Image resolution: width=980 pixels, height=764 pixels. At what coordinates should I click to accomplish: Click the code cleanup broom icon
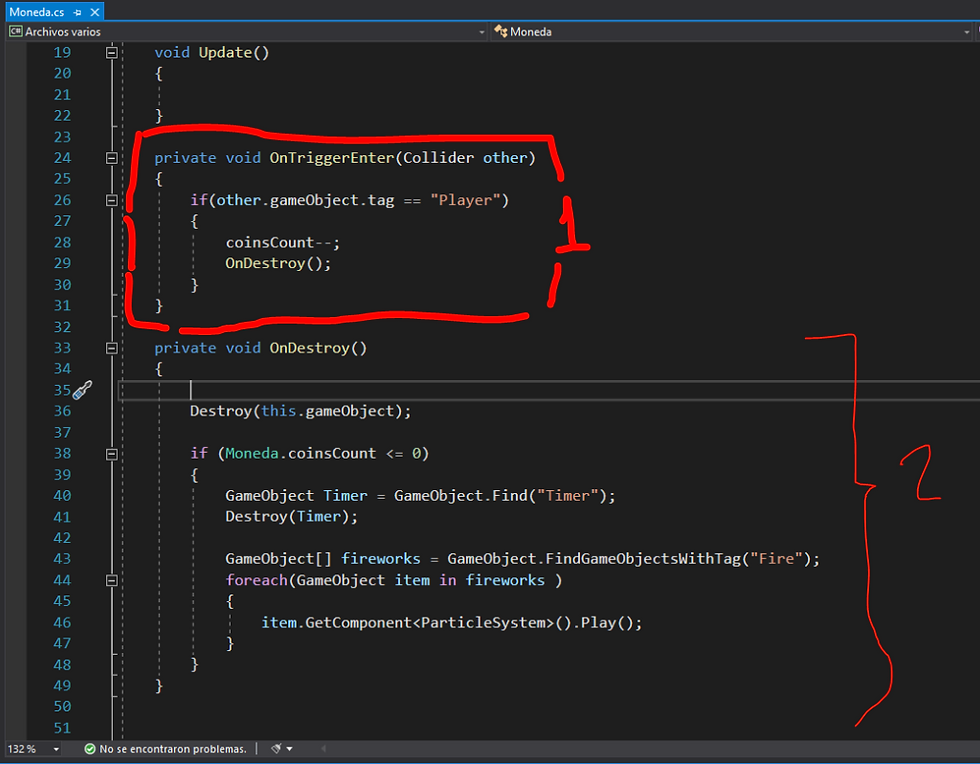tap(276, 748)
